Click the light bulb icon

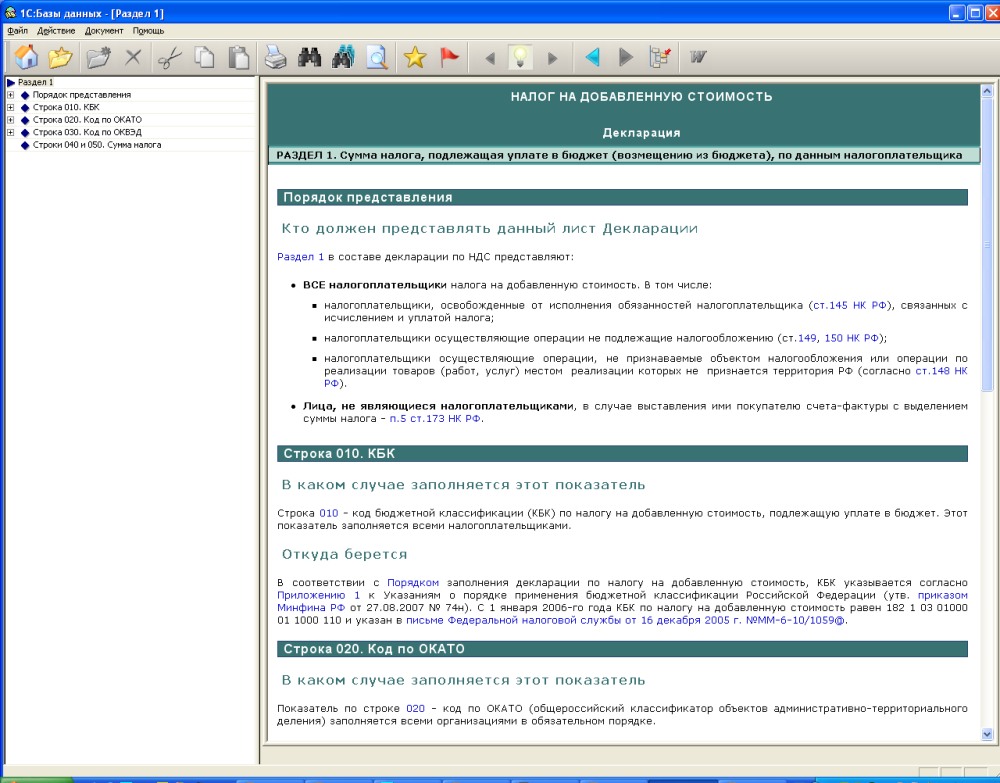click(x=519, y=58)
